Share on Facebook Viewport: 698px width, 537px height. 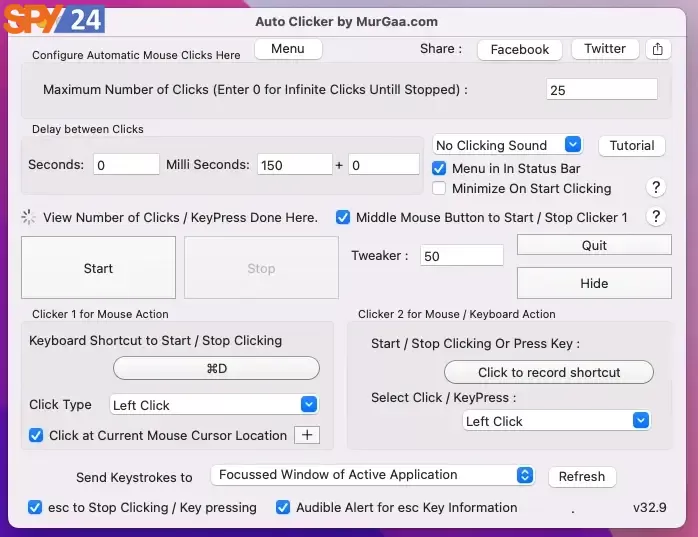tap(519, 49)
